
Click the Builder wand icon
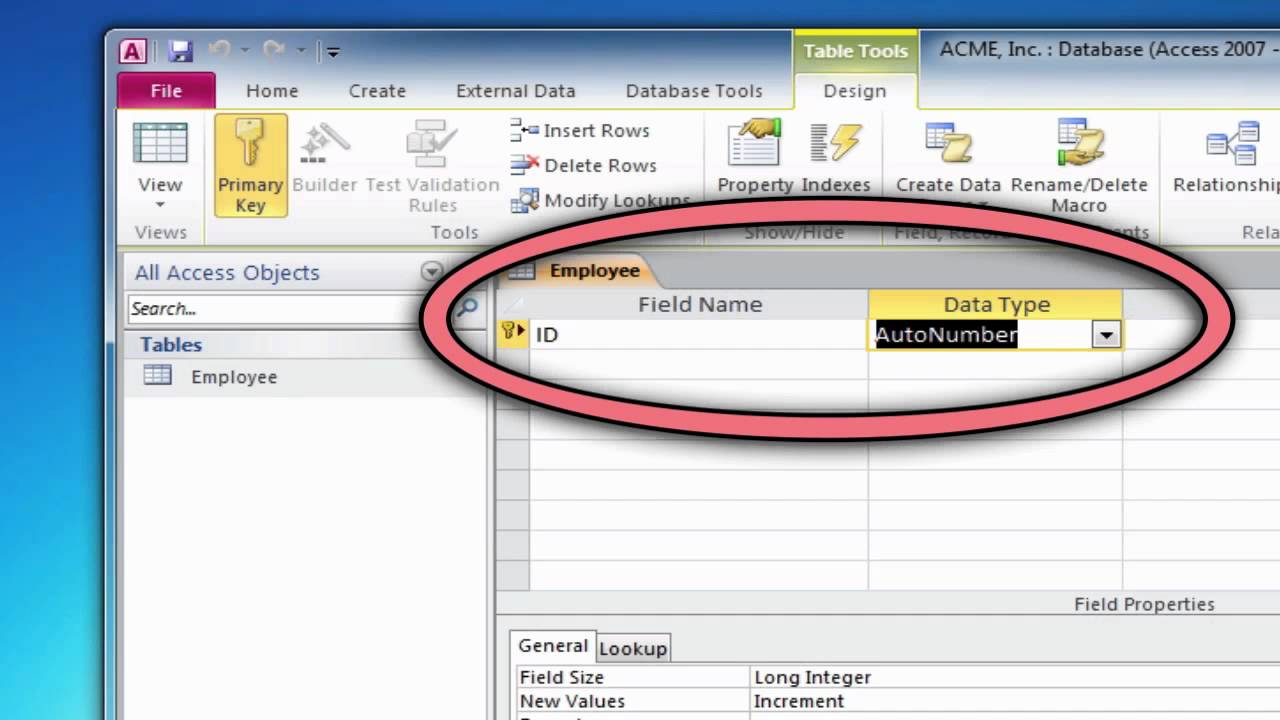tap(324, 144)
